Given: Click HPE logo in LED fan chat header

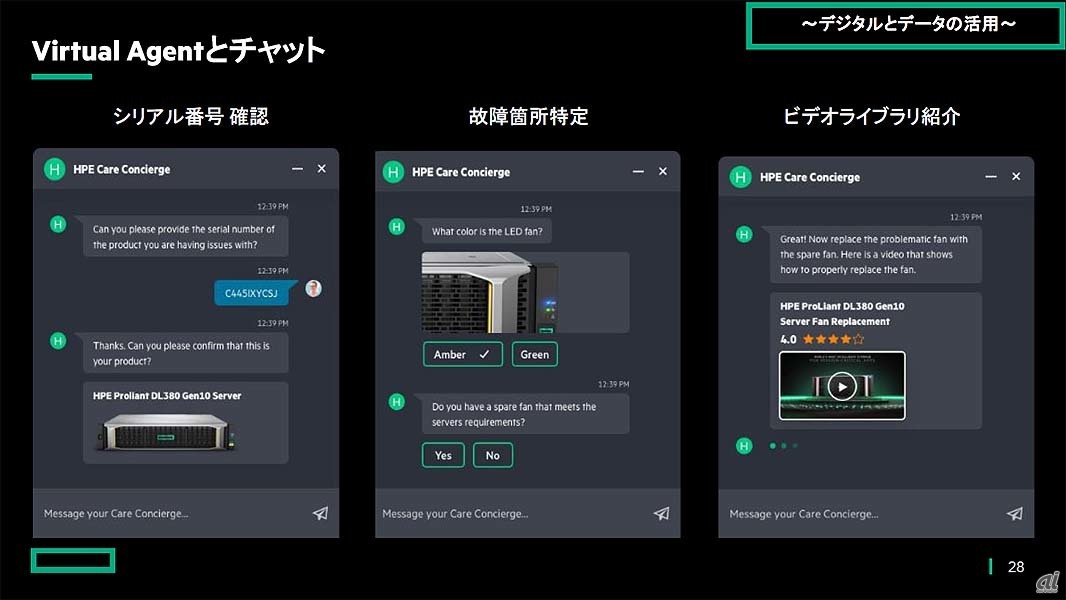Looking at the screenshot, I should click(x=393, y=172).
